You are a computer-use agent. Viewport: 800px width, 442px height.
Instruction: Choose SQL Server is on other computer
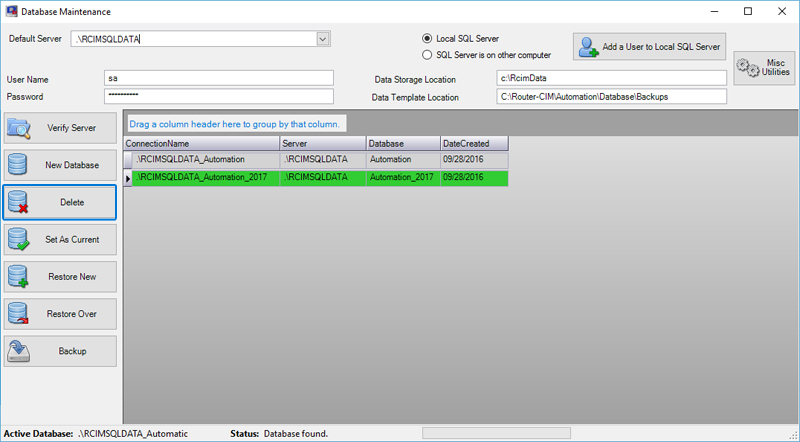click(x=428, y=55)
